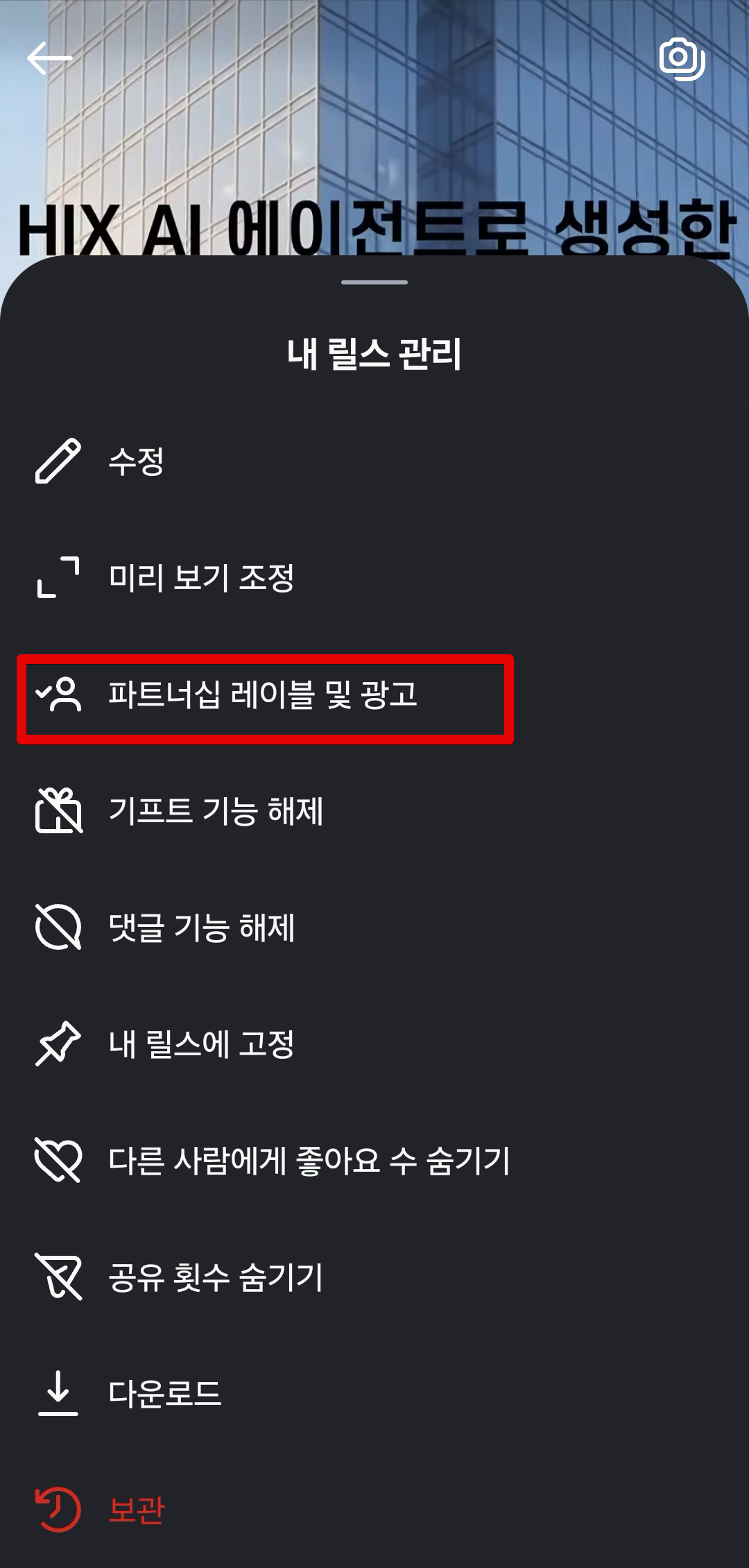Tap the crossed-out gift box icon

pos(58,810)
